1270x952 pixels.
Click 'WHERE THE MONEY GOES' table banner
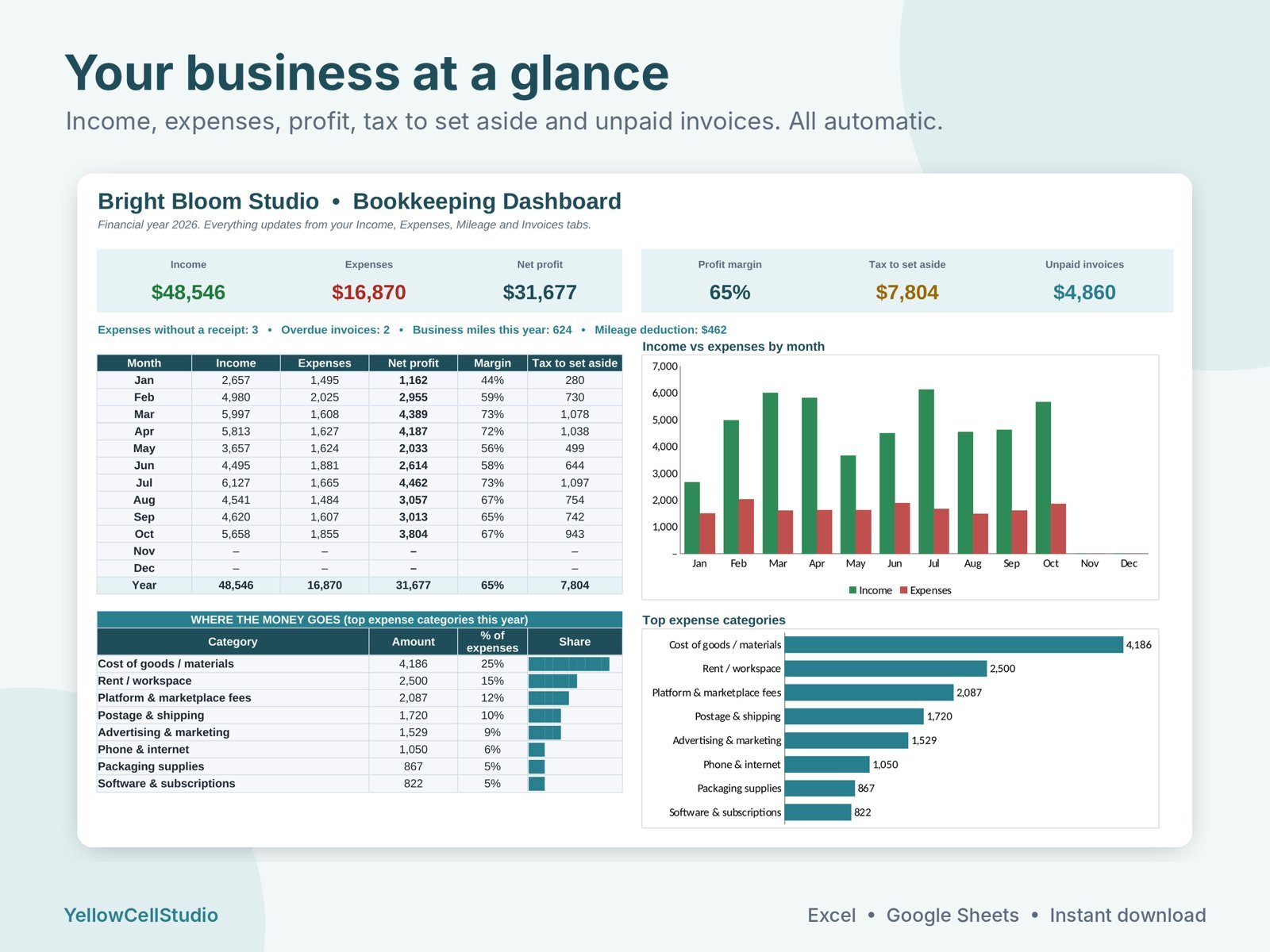tap(360, 620)
